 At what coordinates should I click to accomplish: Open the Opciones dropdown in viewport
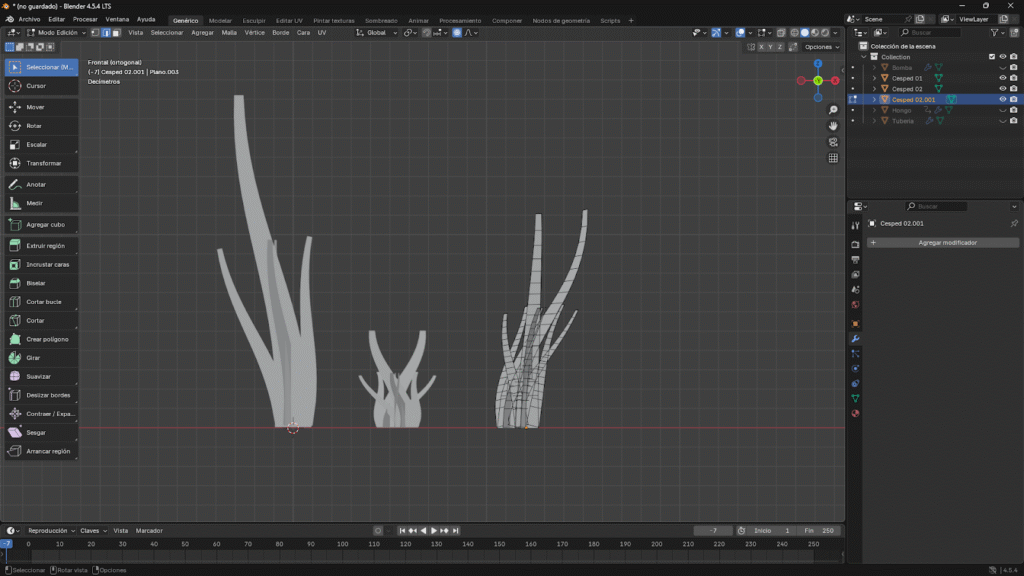click(822, 47)
